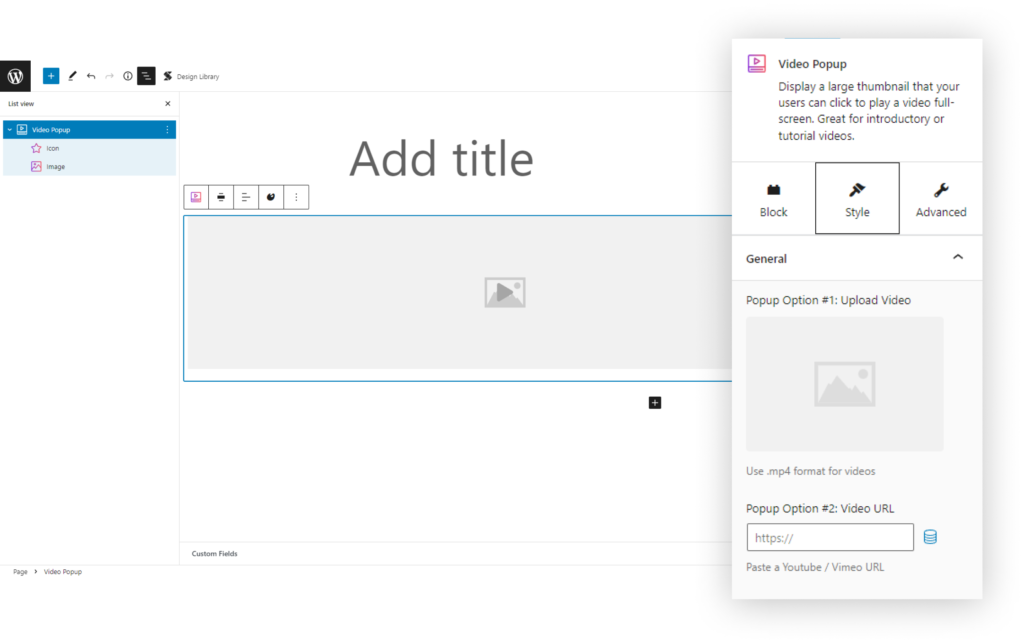Select the Icon block in List view

click(55, 147)
